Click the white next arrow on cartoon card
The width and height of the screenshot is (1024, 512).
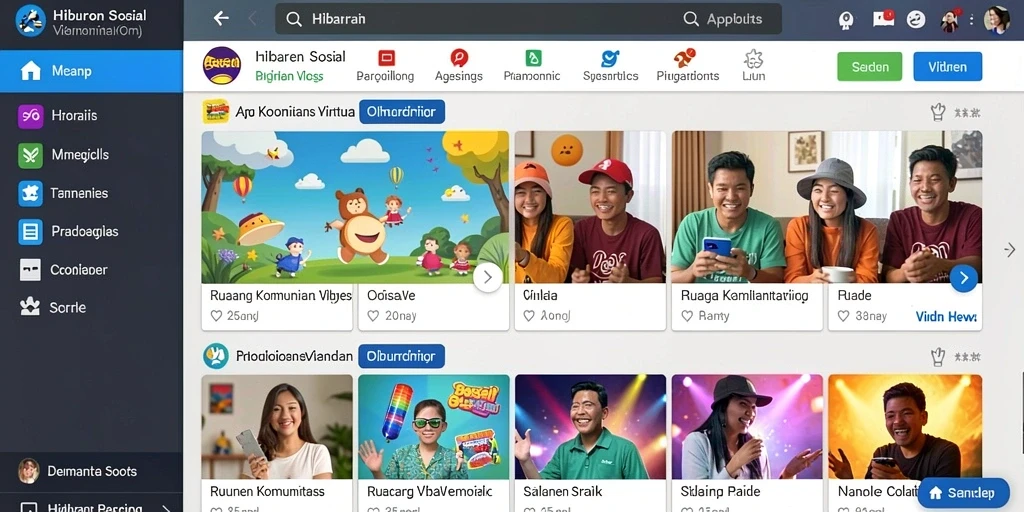point(487,278)
